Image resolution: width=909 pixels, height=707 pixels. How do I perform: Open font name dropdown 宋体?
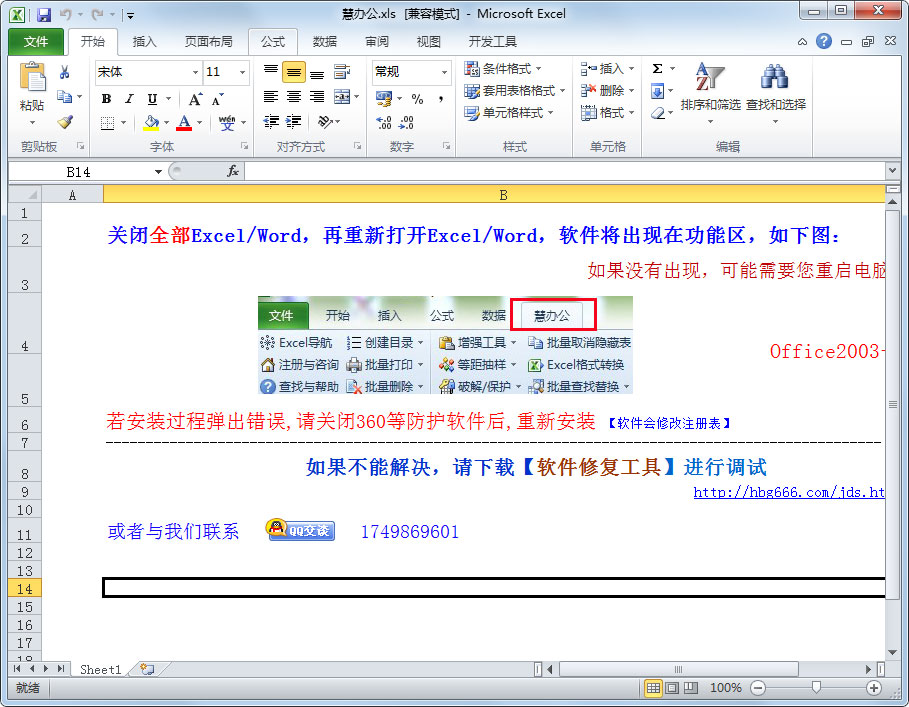195,72
